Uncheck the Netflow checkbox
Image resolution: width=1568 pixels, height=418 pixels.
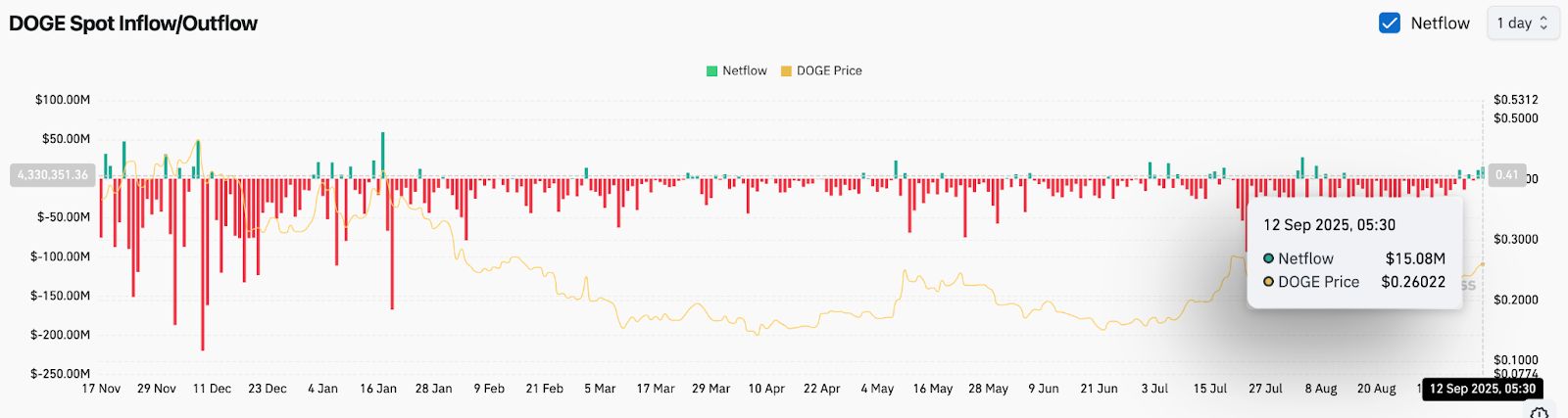click(x=1389, y=23)
